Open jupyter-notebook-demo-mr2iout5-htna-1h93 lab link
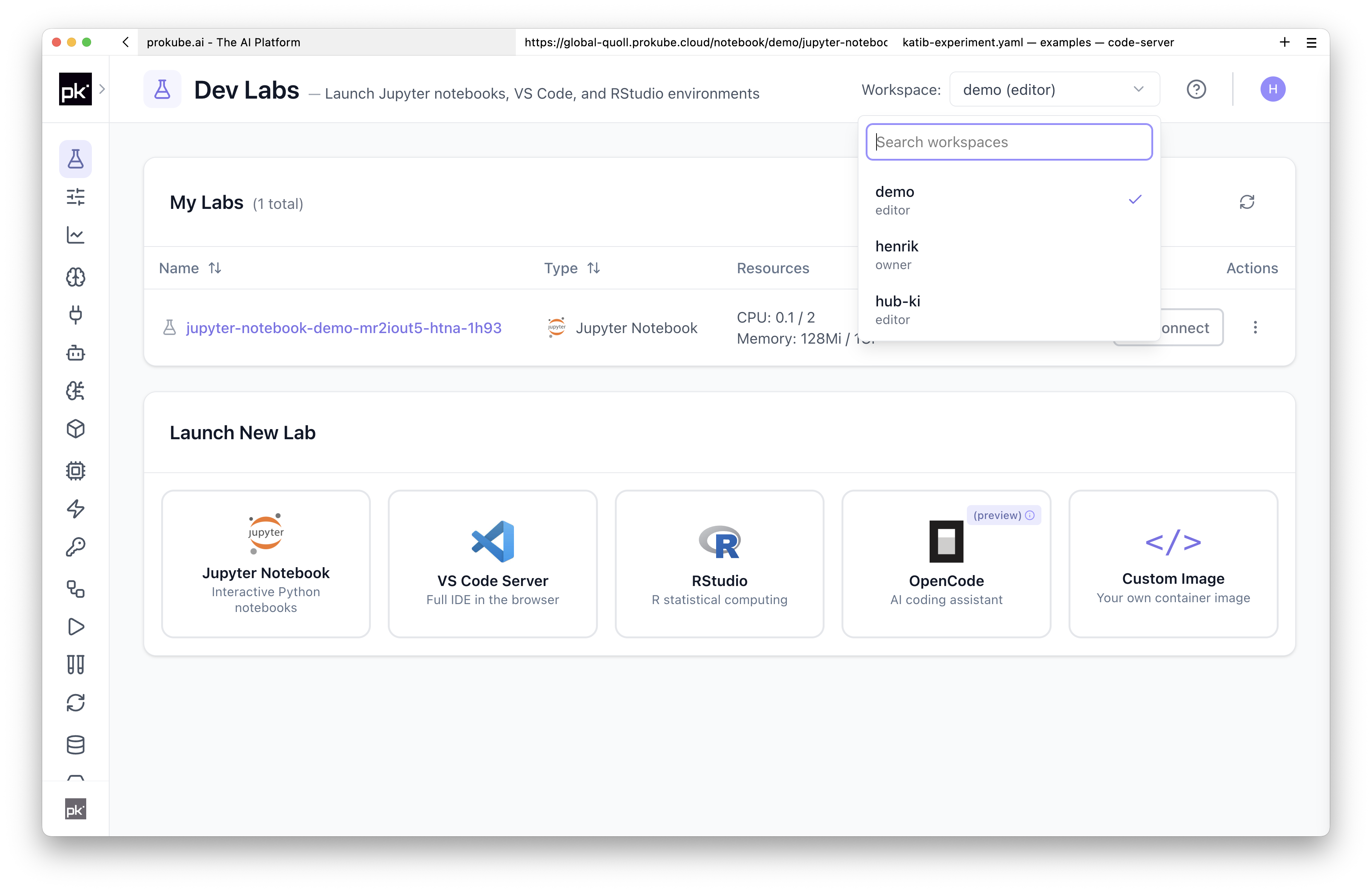Screen dimensions: 1372x892 344,328
